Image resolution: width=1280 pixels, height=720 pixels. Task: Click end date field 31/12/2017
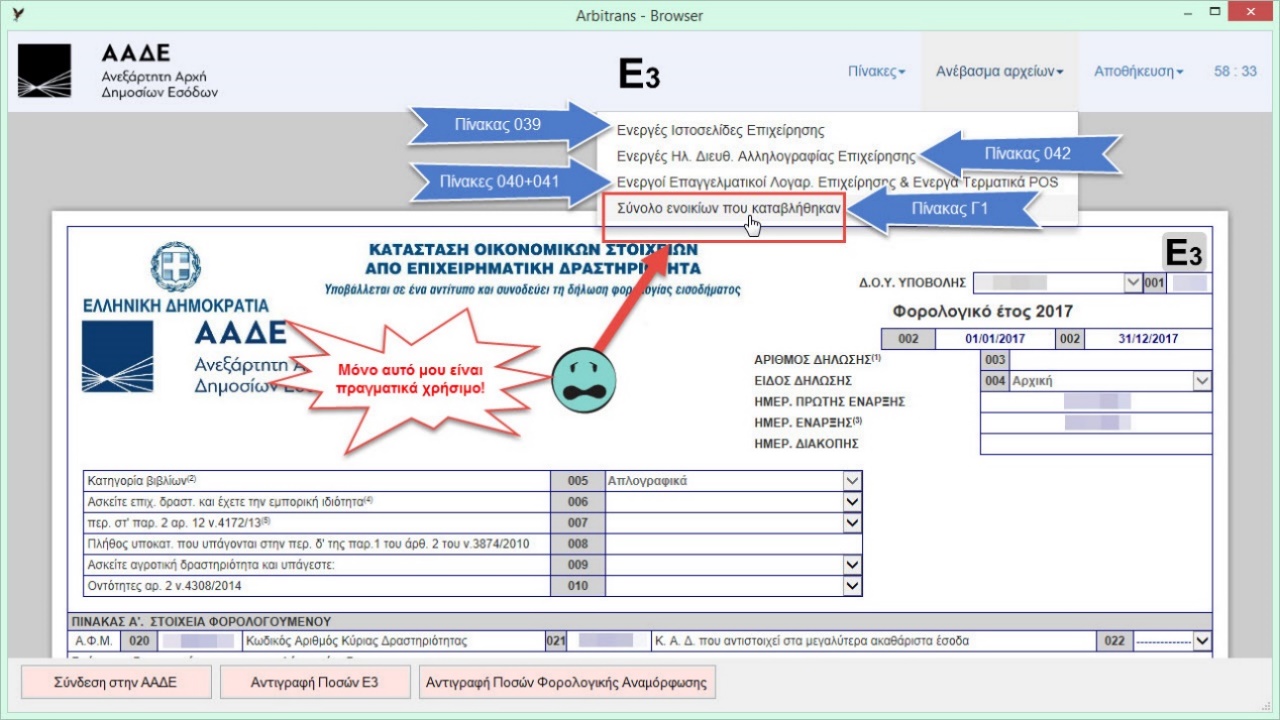pyautogui.click(x=1148, y=339)
